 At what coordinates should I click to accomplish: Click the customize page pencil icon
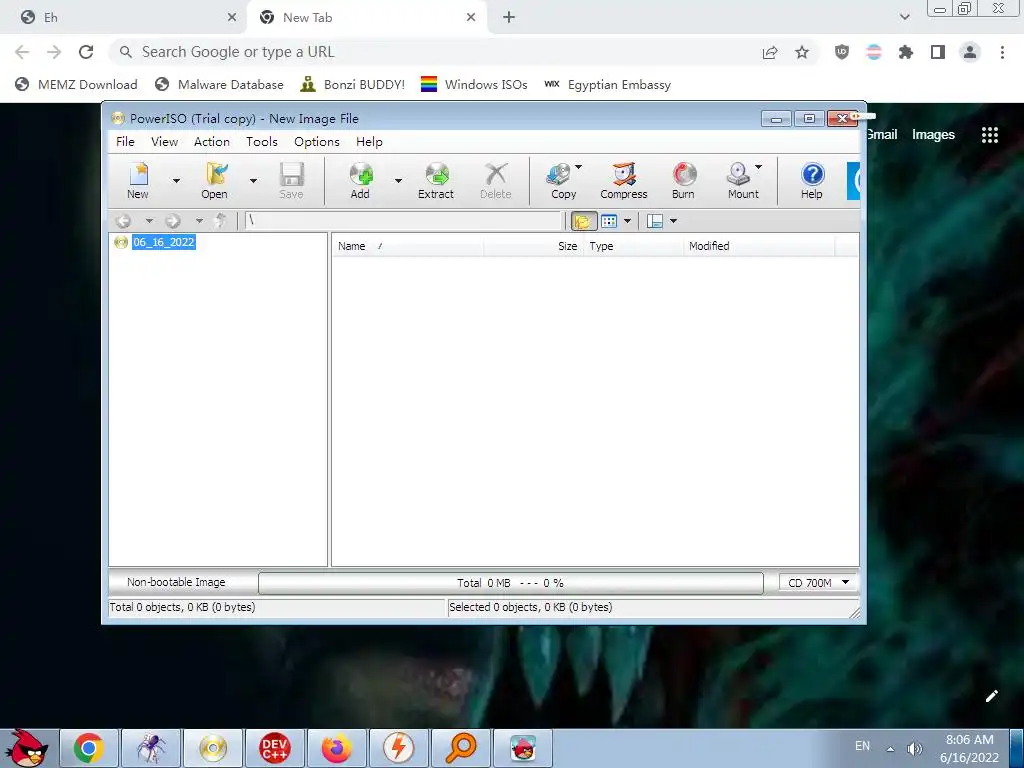[991, 696]
